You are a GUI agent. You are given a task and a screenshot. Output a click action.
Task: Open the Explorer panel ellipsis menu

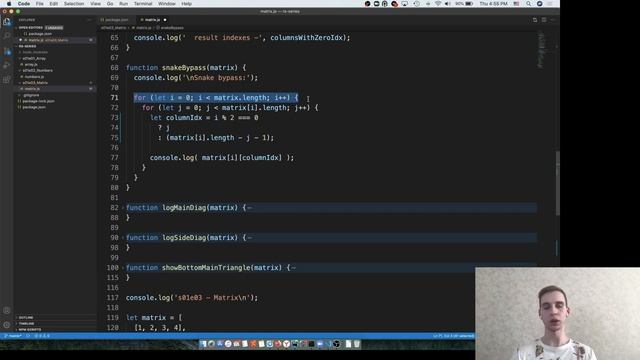coord(89,20)
